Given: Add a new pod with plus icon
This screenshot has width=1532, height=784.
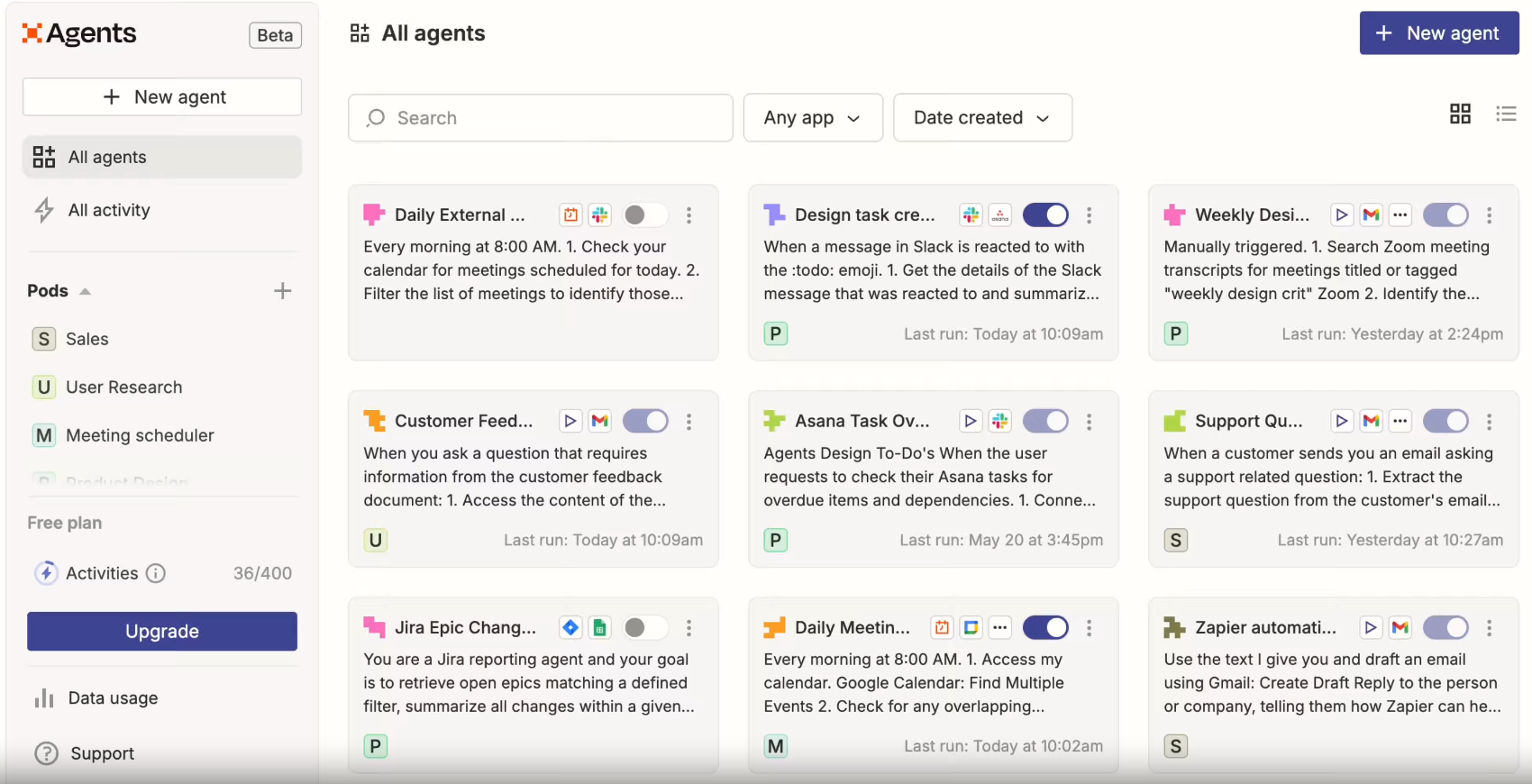Looking at the screenshot, I should 282,290.
